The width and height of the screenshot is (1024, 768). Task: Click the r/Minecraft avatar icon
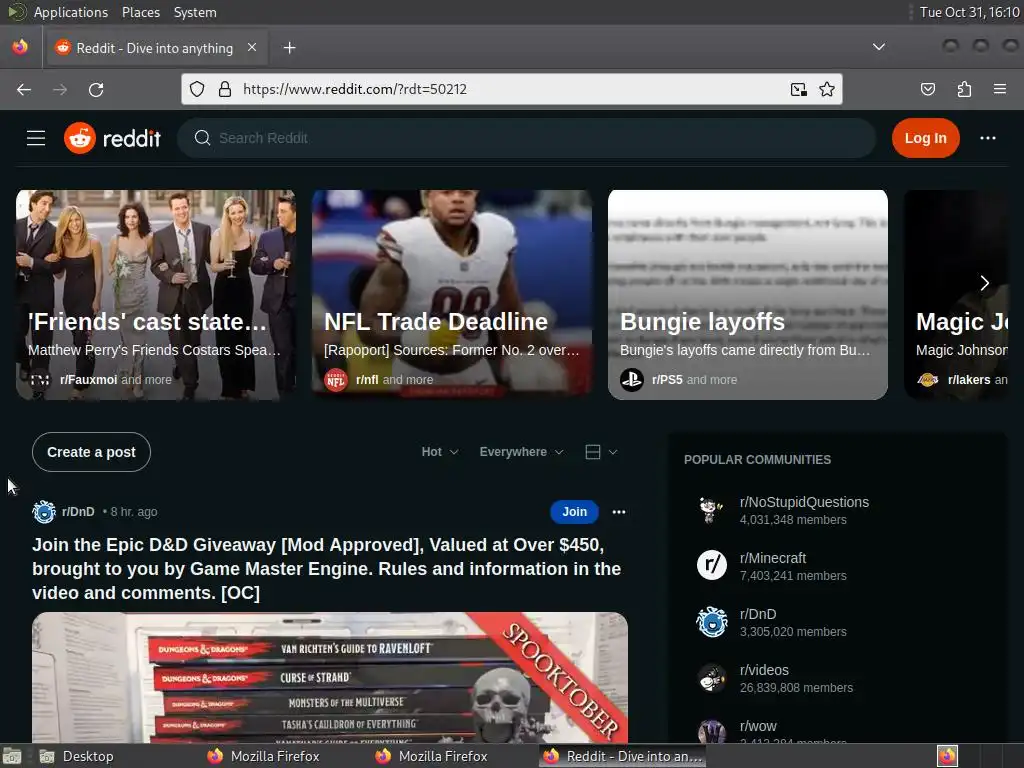711,566
